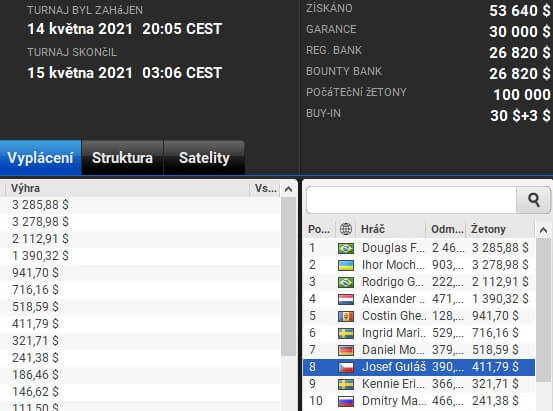Click the Výhra column header
The image size is (553, 411).
[x=127, y=188]
